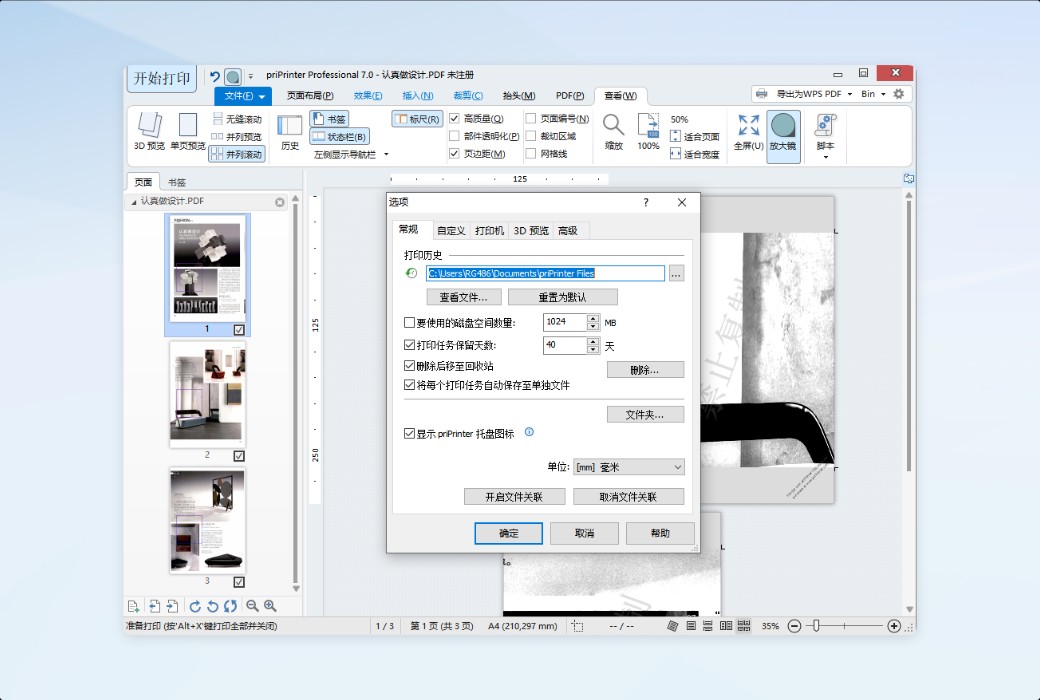Image resolution: width=1040 pixels, height=700 pixels.
Task: Collapse the 认真做设计.PDF tree node
Action: 133,202
